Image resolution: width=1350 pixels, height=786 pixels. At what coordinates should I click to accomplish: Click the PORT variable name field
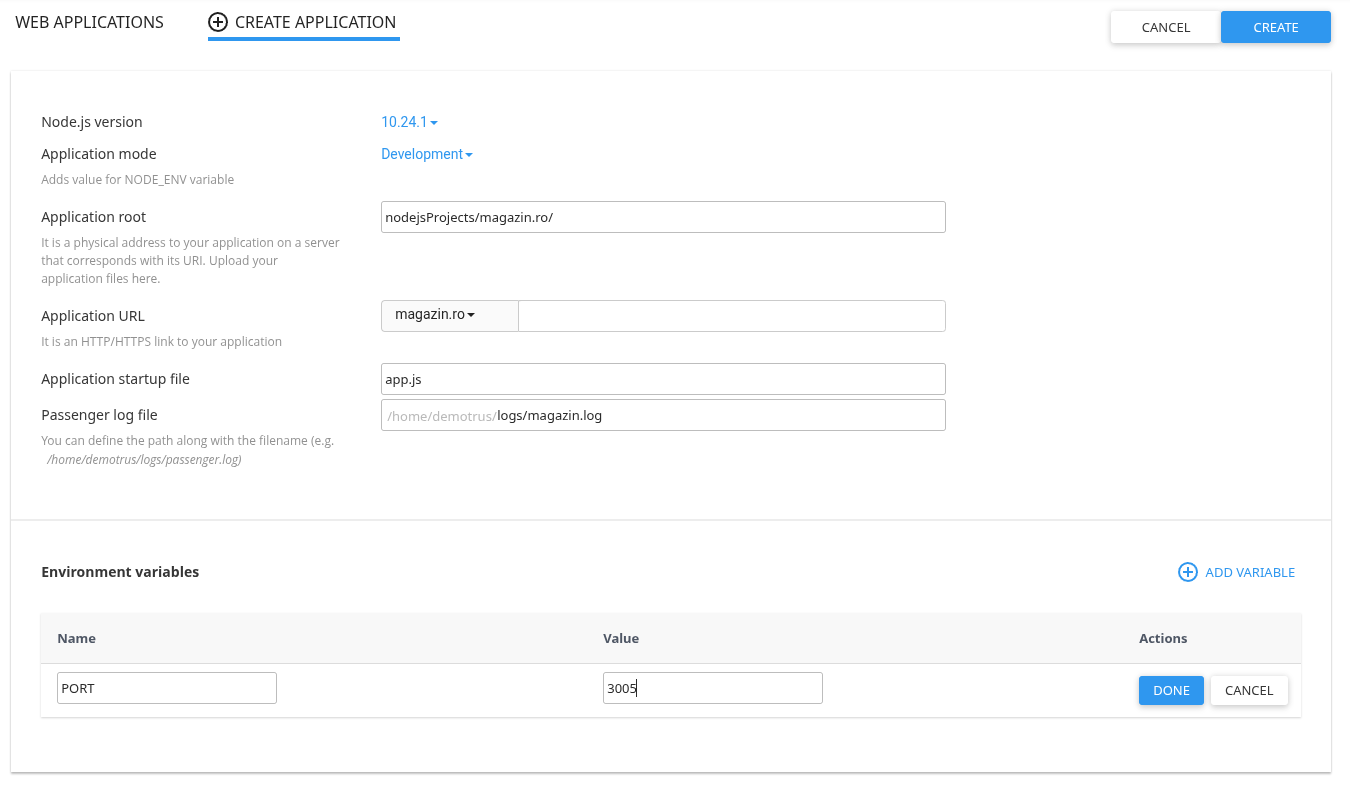[x=167, y=688]
